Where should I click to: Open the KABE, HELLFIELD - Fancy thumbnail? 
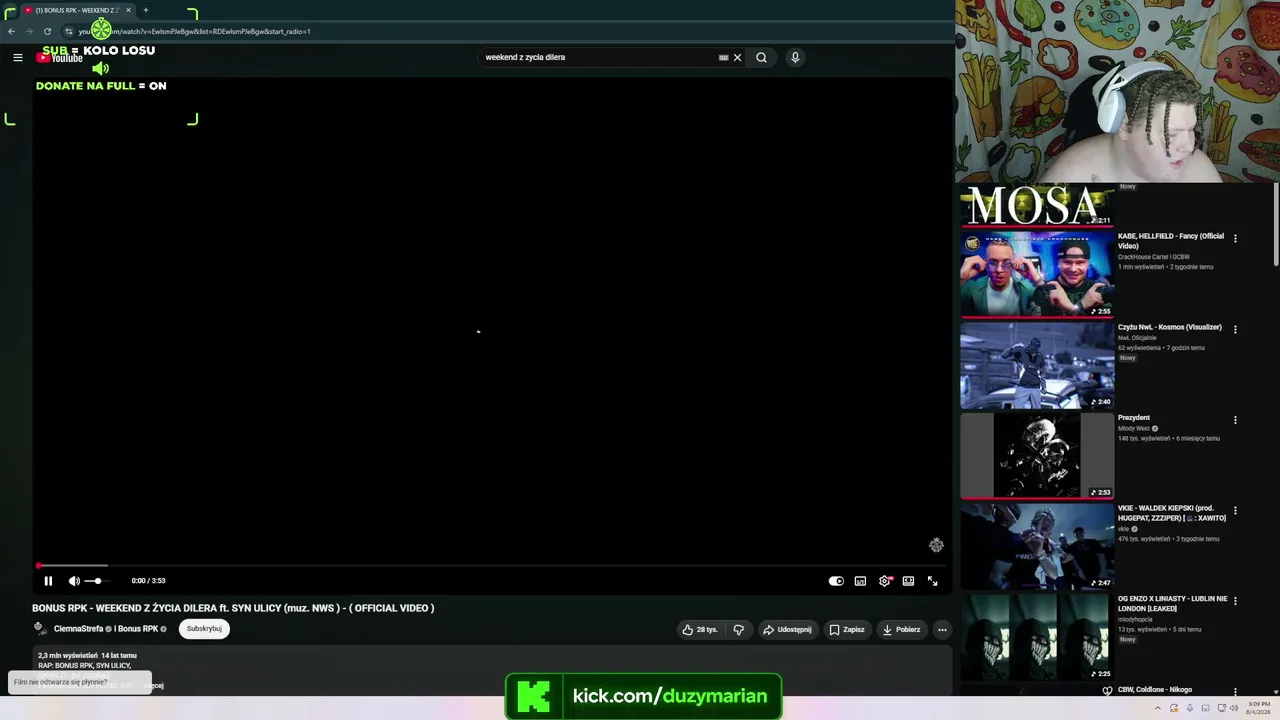click(x=1037, y=274)
